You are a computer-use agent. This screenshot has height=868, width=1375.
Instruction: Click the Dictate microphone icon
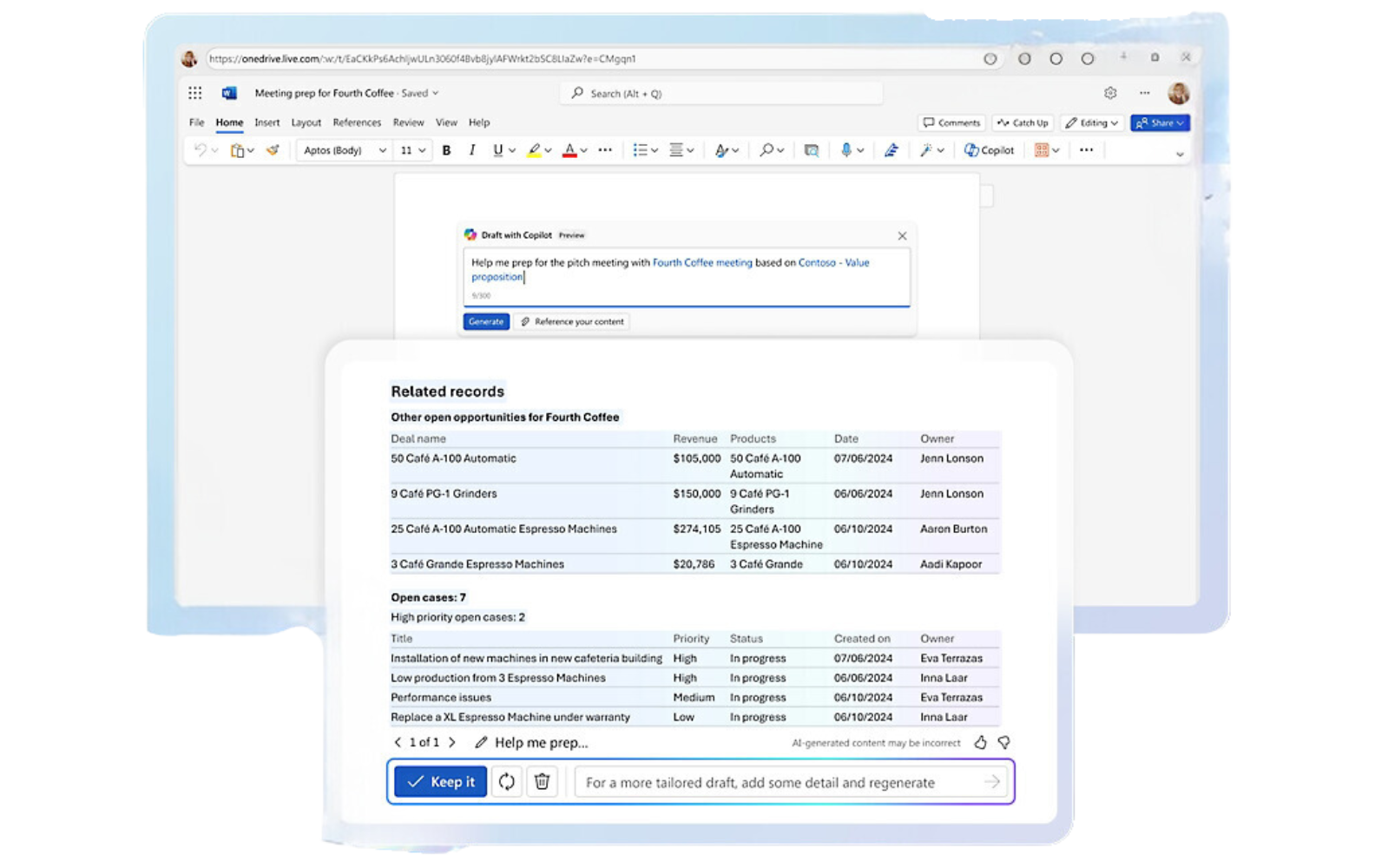pos(846,150)
